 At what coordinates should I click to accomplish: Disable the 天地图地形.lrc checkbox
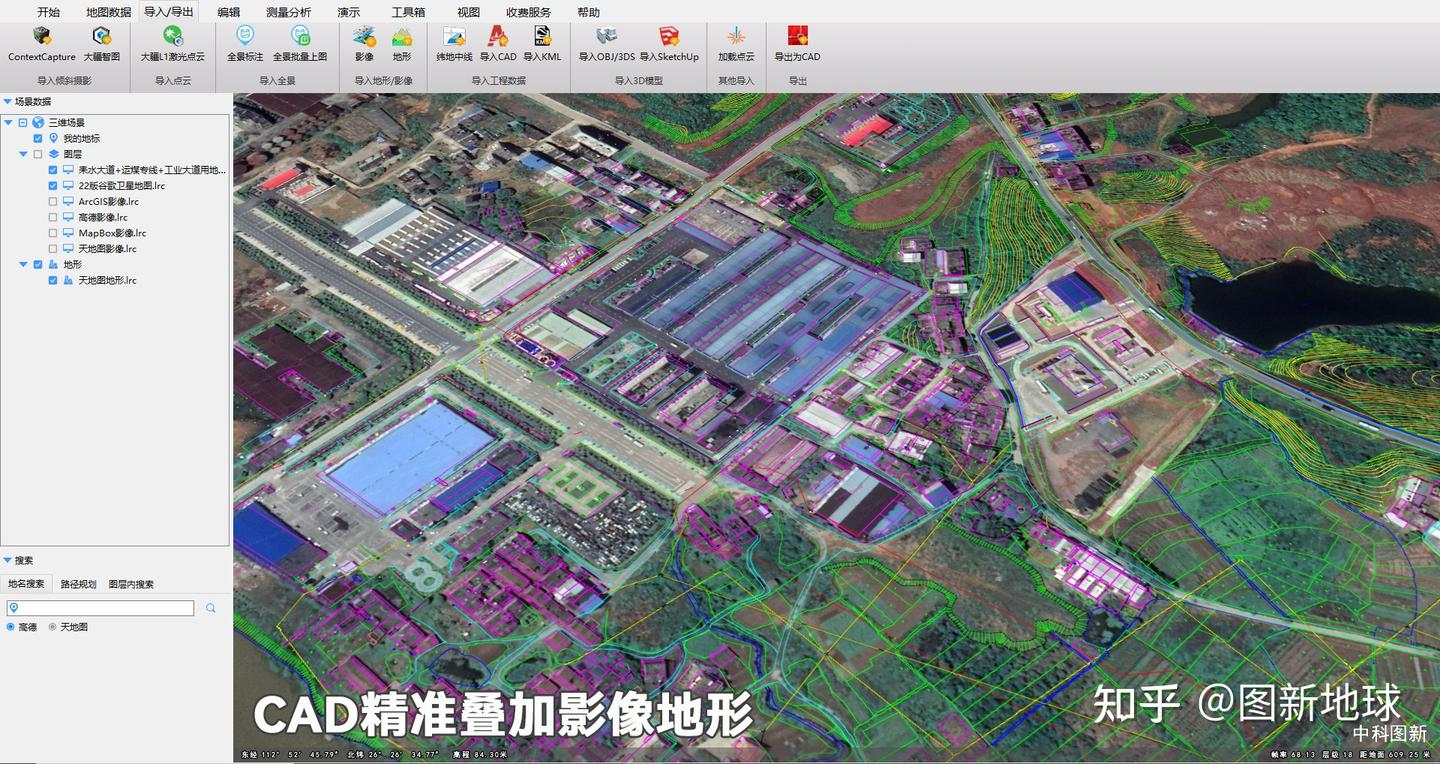[53, 280]
